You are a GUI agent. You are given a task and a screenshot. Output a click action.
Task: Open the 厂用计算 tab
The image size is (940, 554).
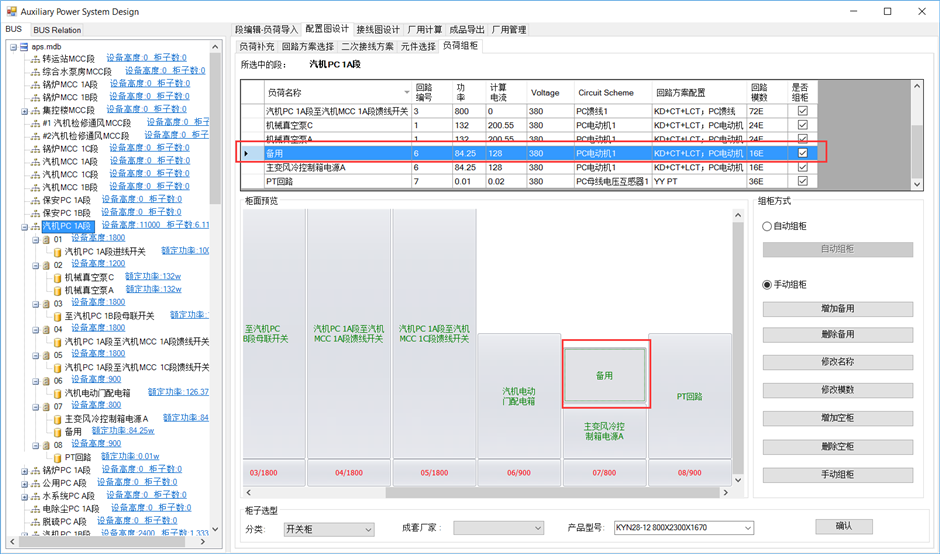(x=424, y=29)
